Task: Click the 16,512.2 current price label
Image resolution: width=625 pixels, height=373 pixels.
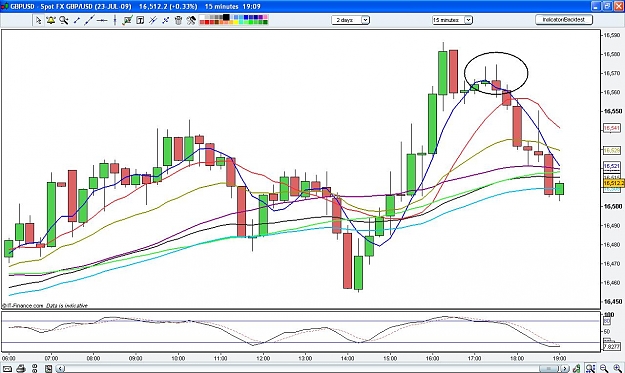Action: coord(613,183)
